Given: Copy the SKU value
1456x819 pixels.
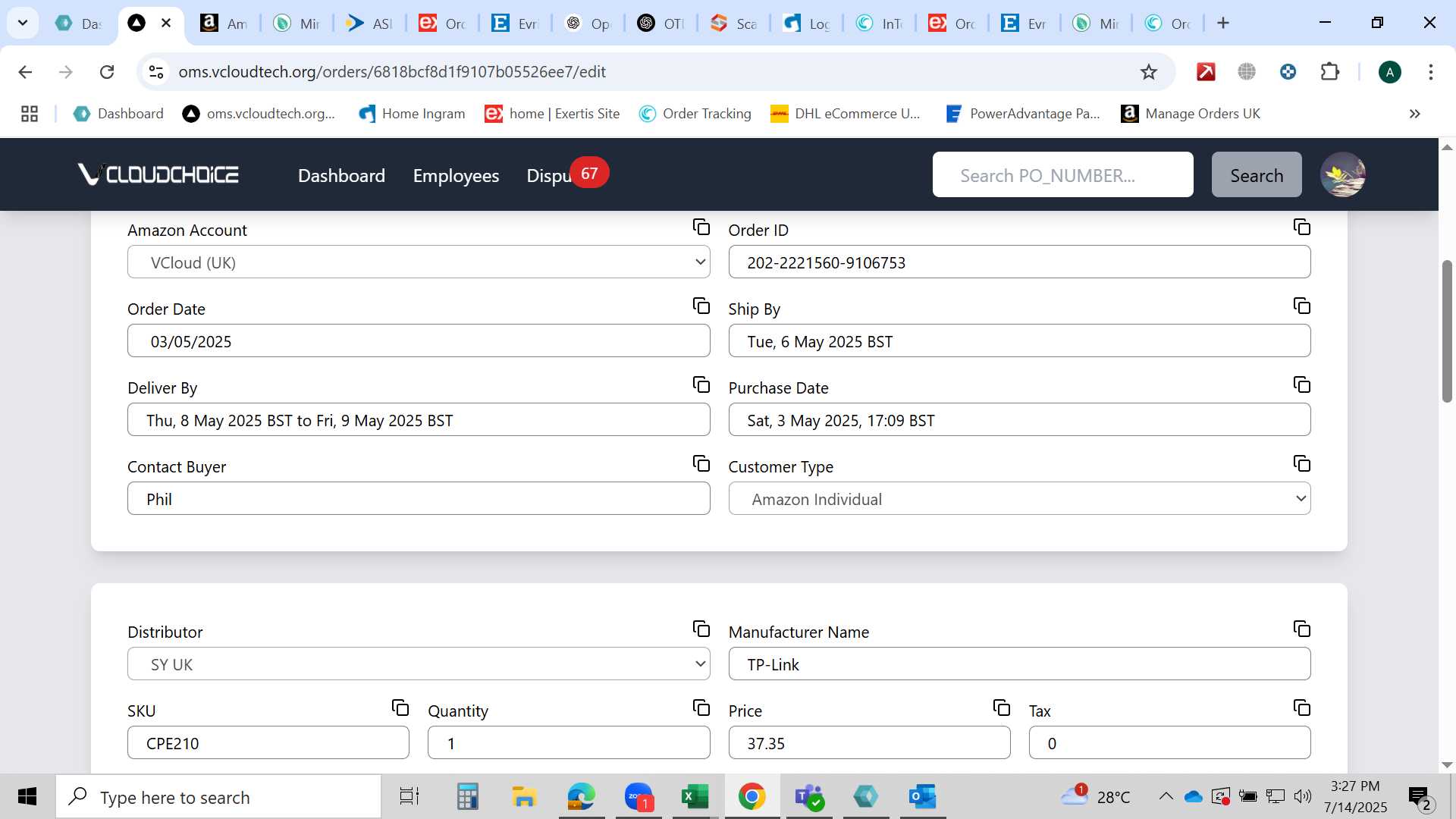Looking at the screenshot, I should point(400,708).
